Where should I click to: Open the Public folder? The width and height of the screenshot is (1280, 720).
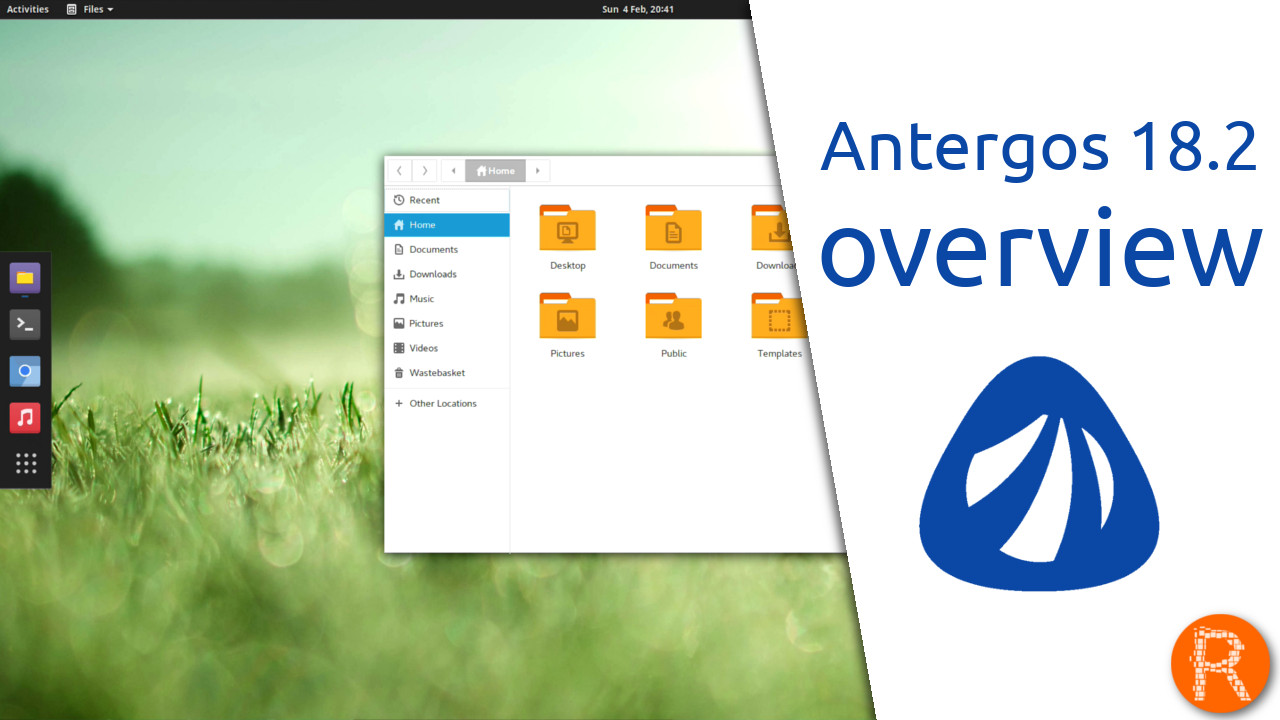point(673,326)
